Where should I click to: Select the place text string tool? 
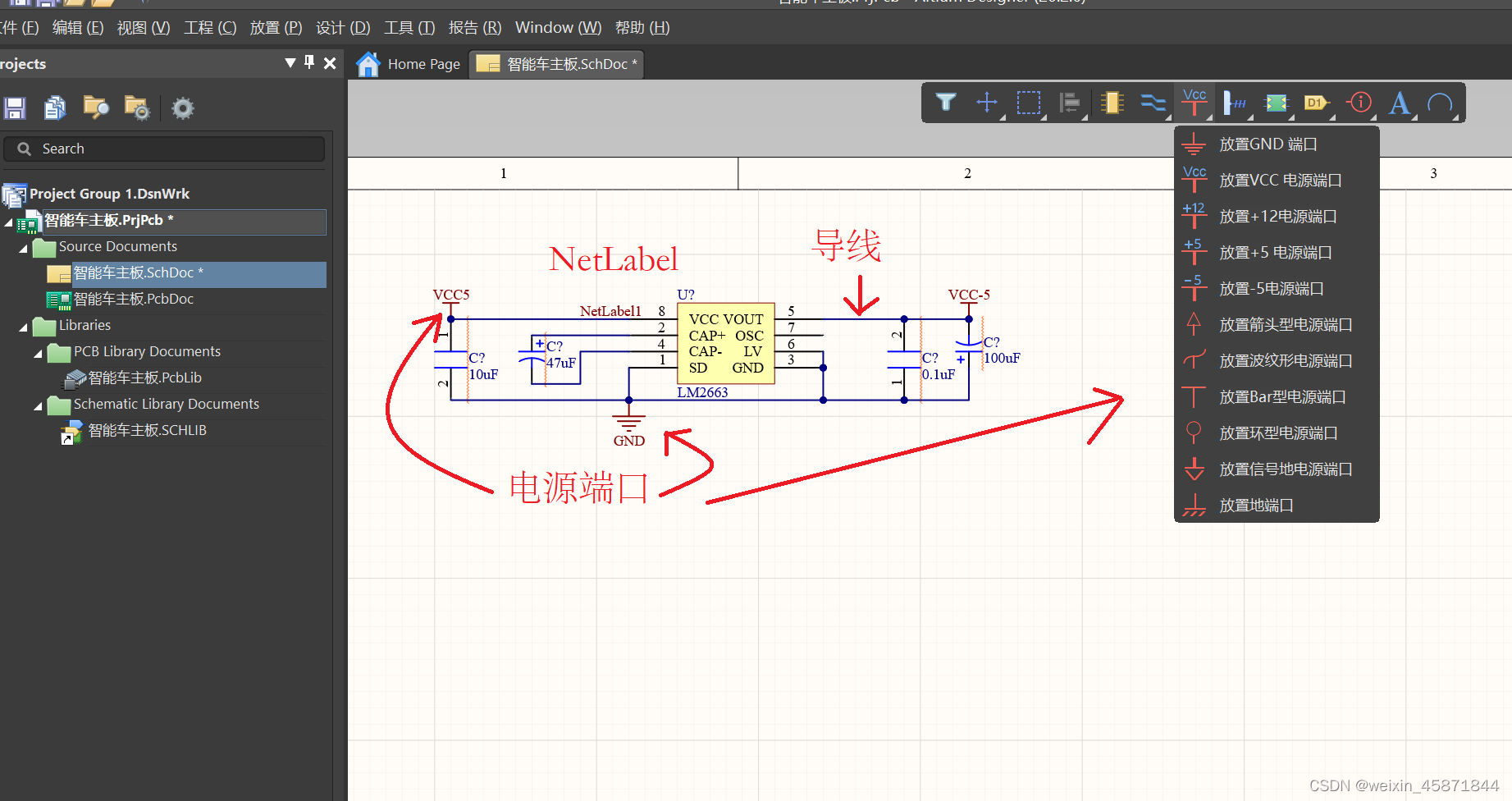pos(1400,103)
